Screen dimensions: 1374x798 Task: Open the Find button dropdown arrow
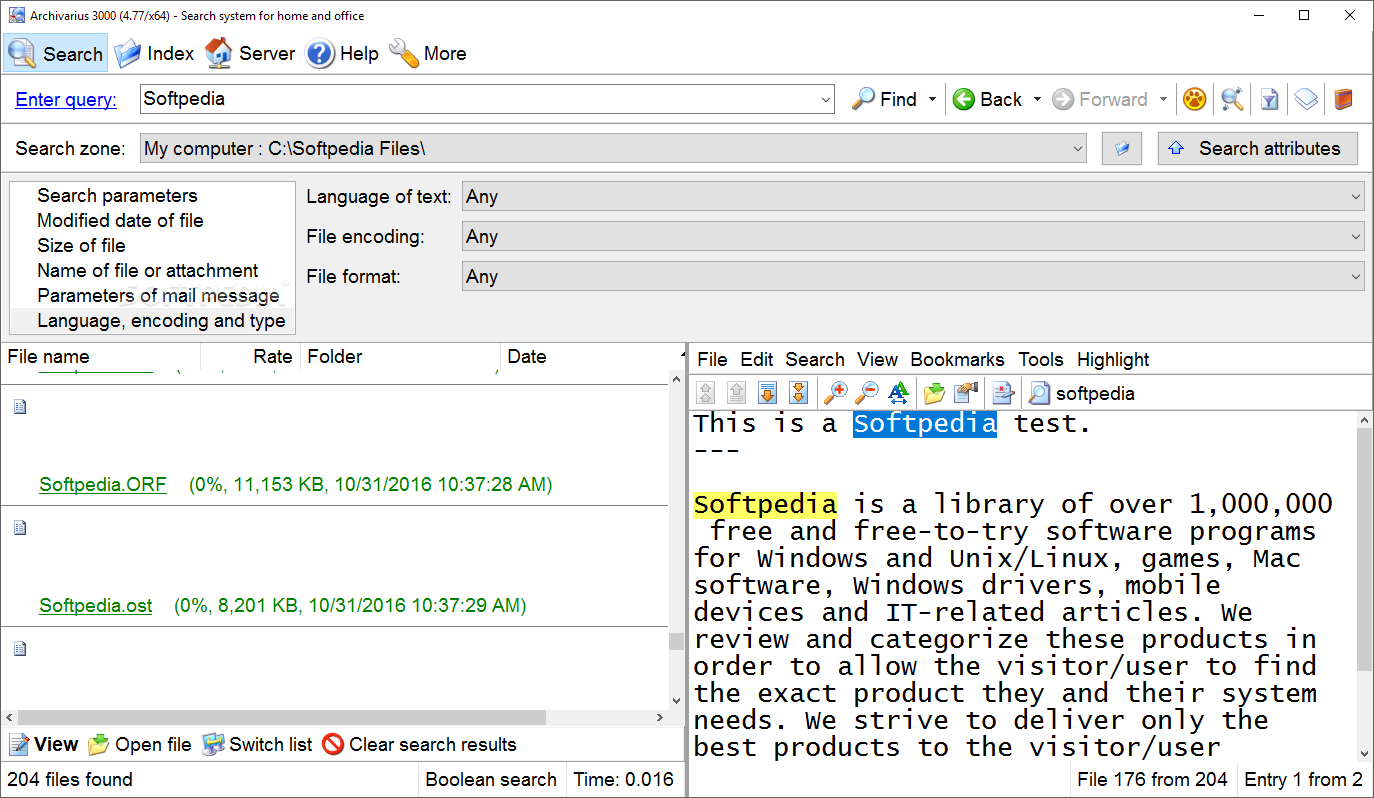click(x=932, y=99)
